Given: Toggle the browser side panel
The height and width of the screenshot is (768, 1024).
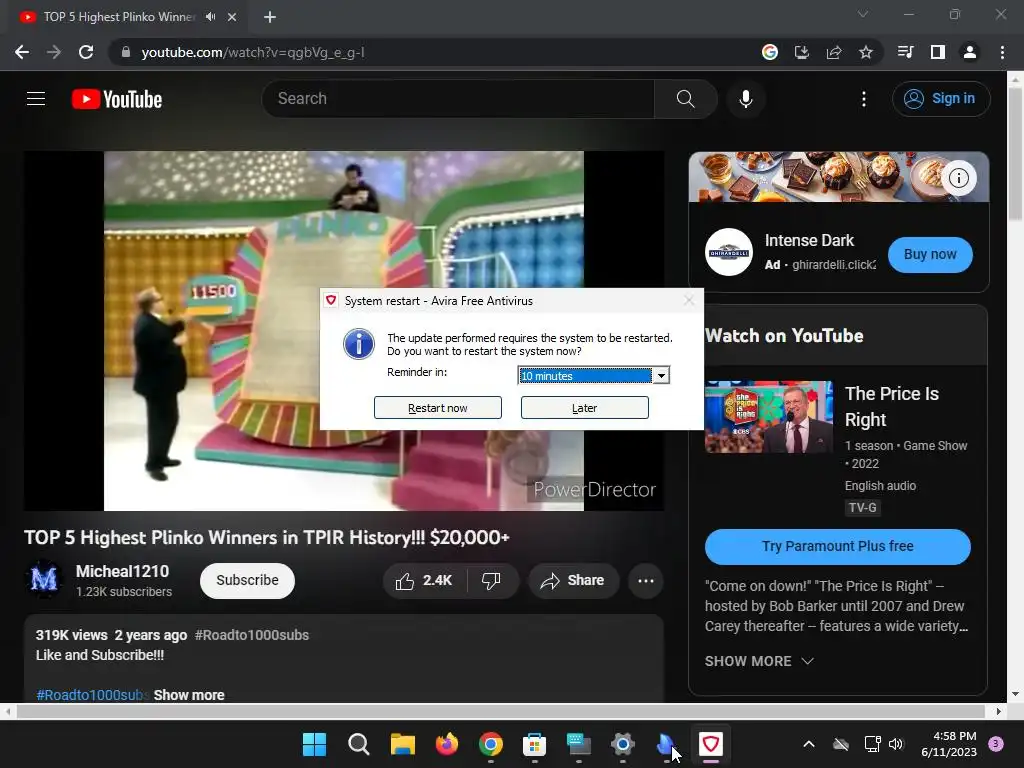Looking at the screenshot, I should tap(937, 52).
